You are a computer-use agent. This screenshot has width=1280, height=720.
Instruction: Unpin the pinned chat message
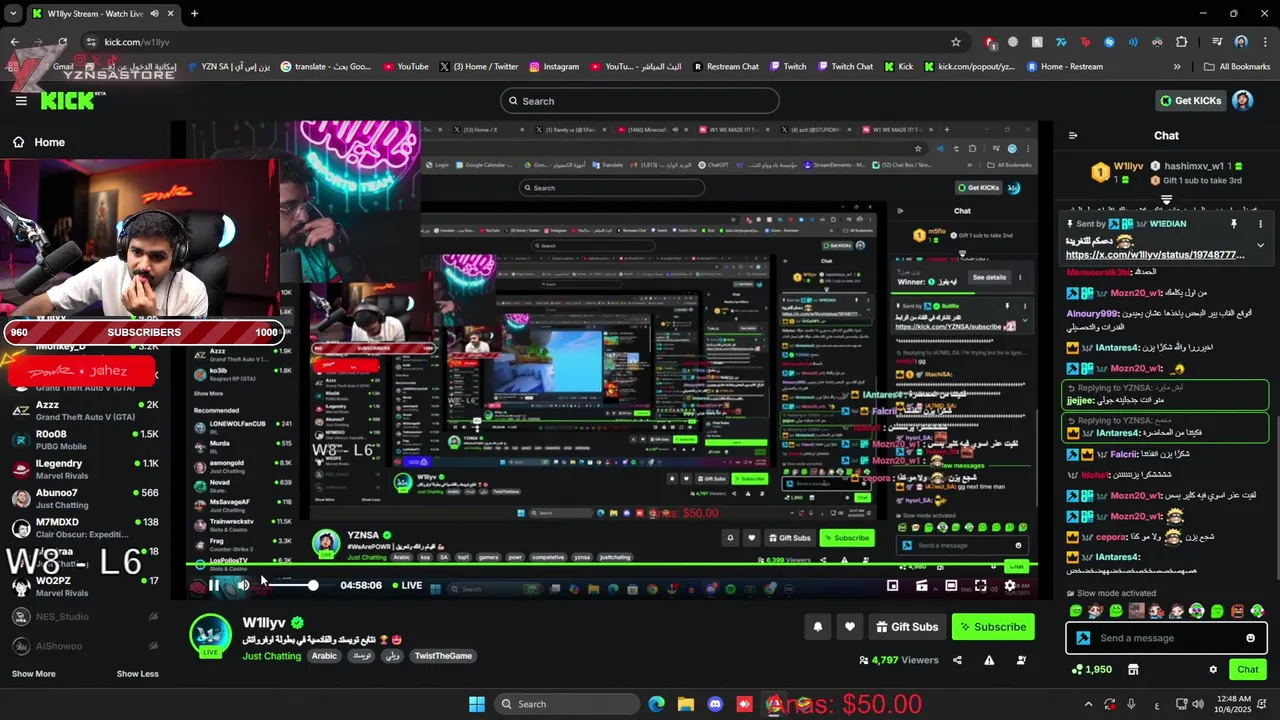(x=1233, y=224)
